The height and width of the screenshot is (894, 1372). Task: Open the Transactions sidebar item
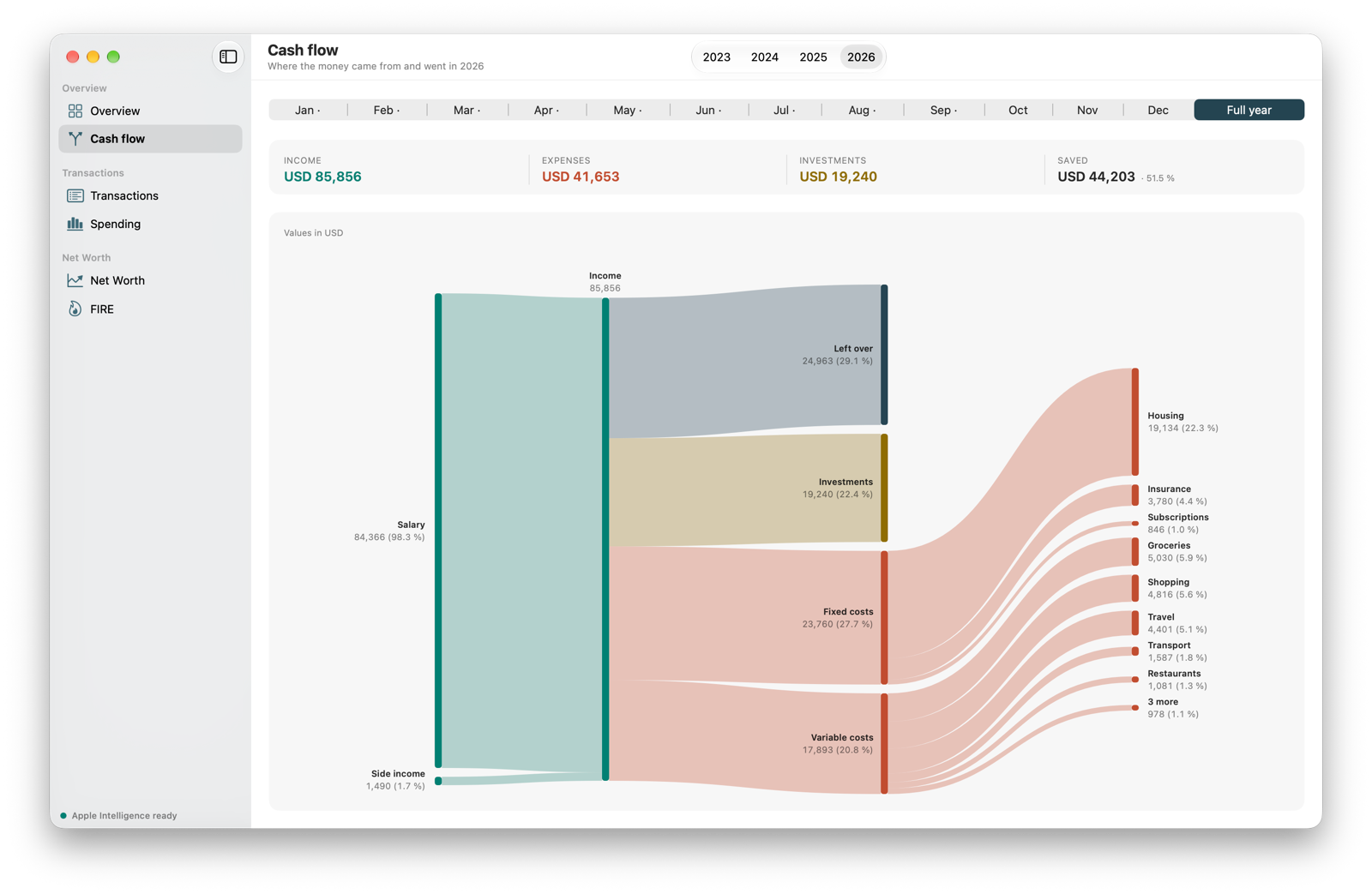pyautogui.click(x=150, y=195)
